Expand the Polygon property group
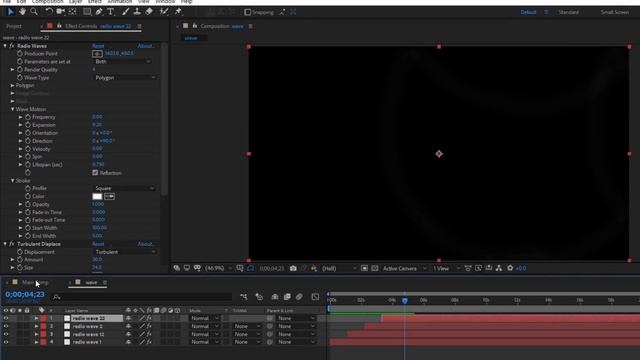 point(12,85)
